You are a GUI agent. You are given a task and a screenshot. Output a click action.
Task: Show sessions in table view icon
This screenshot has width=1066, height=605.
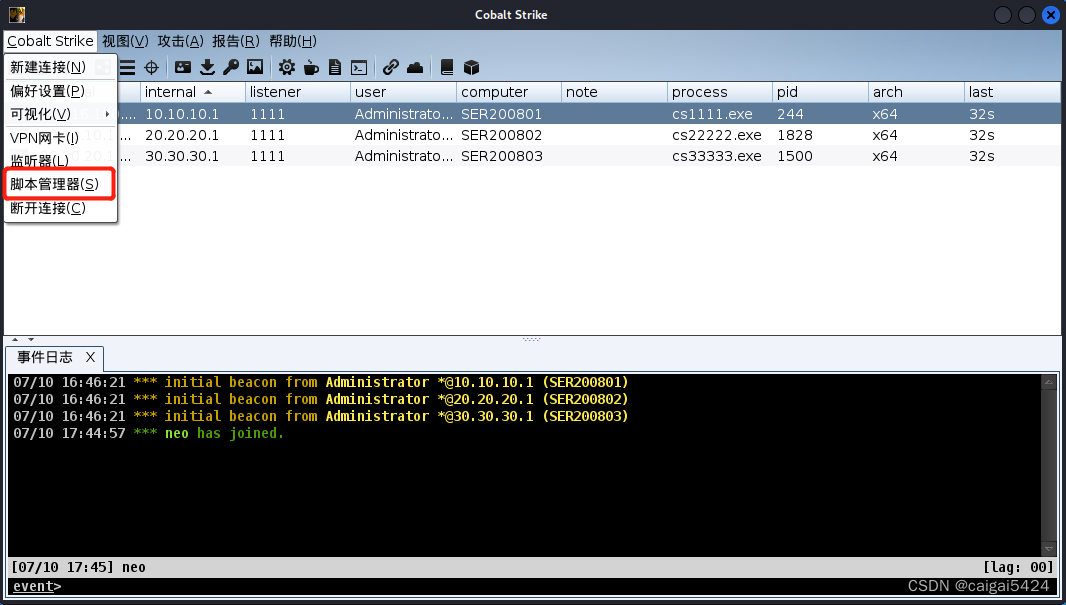tap(127, 67)
